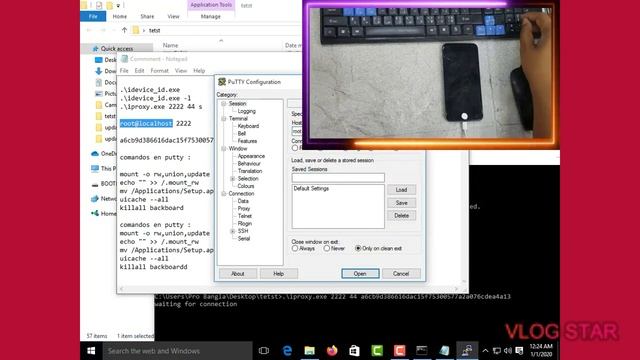Open the Manage tab under Application Tools

[211, 16]
